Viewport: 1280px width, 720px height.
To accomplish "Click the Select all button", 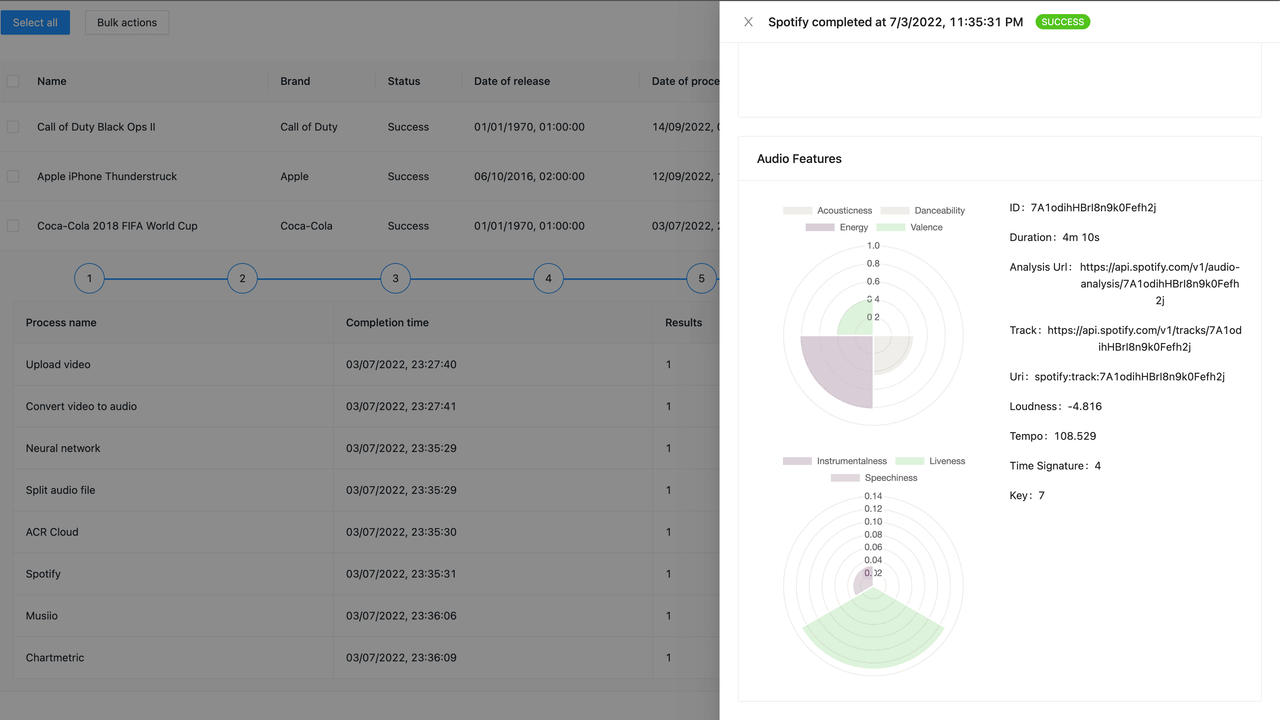I will [35, 23].
